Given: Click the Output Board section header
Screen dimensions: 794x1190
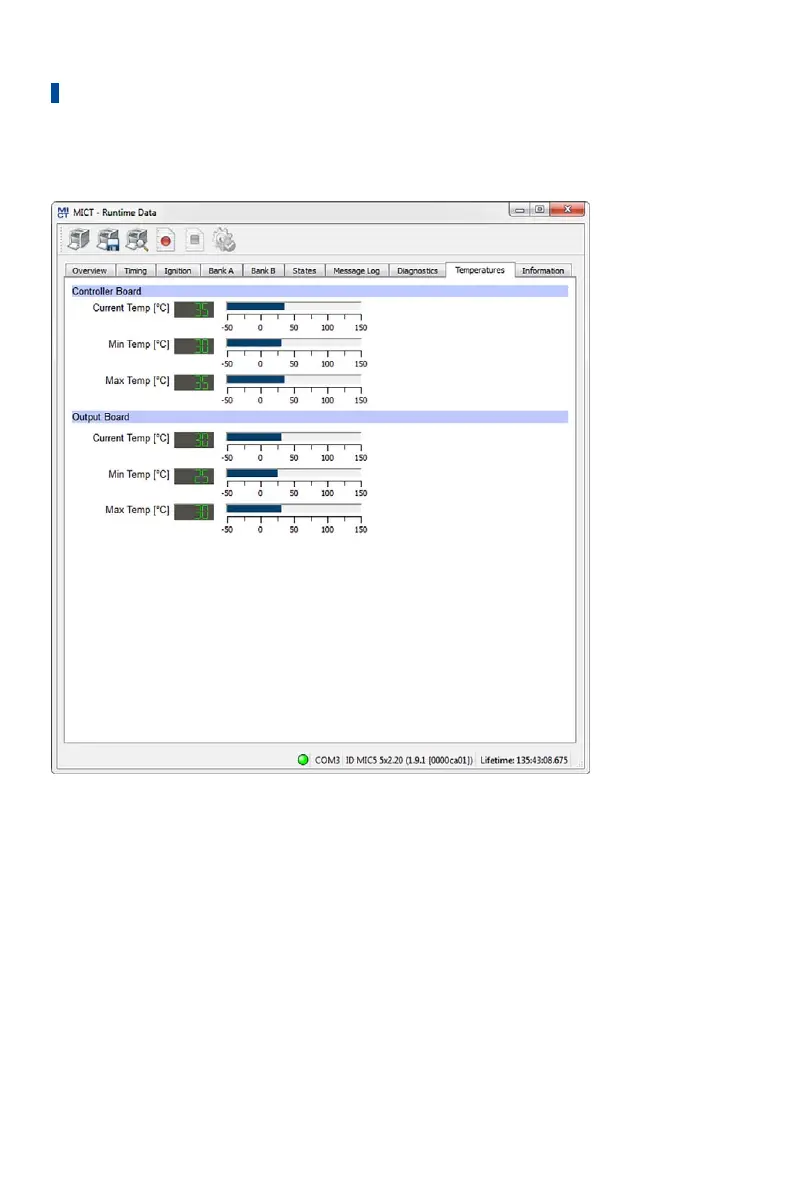Looking at the screenshot, I should (319, 417).
